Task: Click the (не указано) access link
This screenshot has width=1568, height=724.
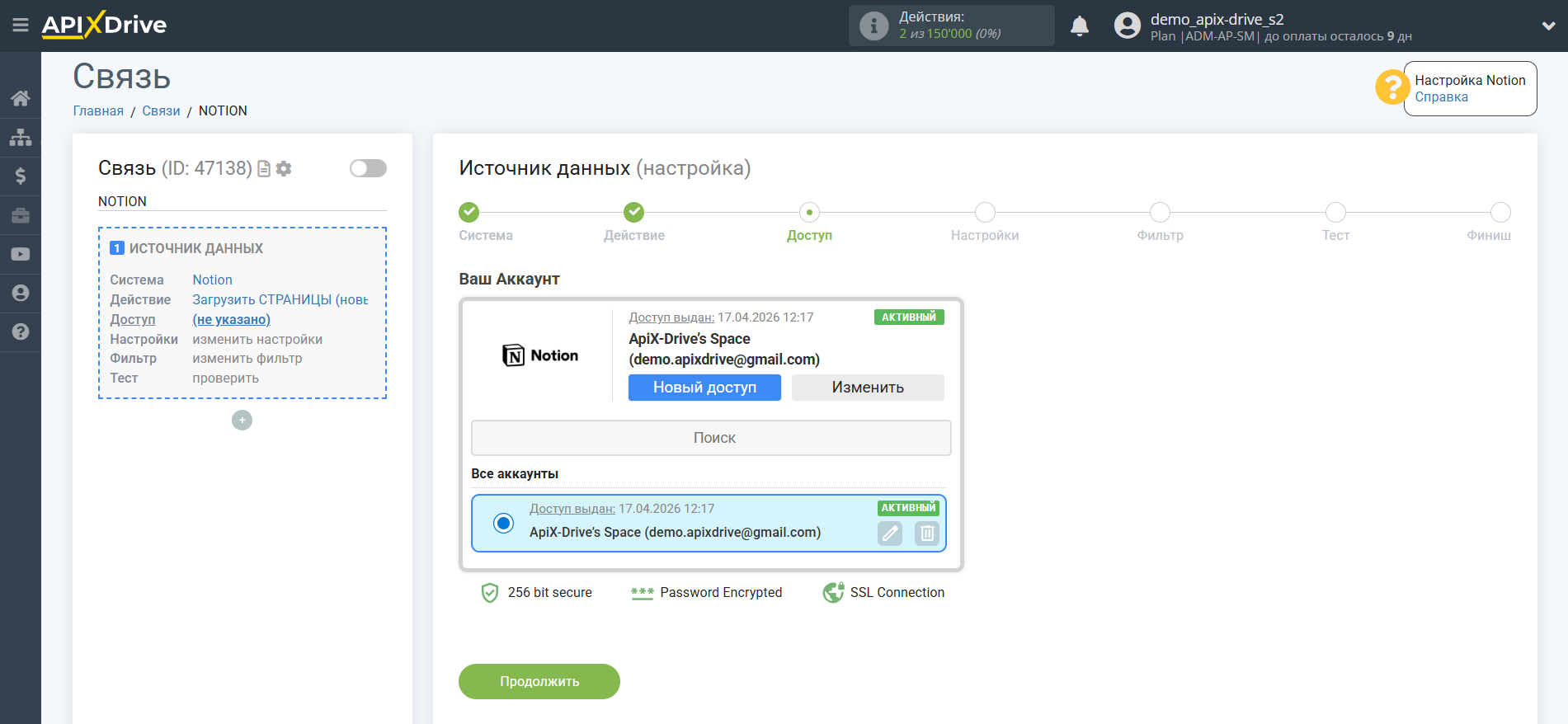Action: (x=231, y=320)
